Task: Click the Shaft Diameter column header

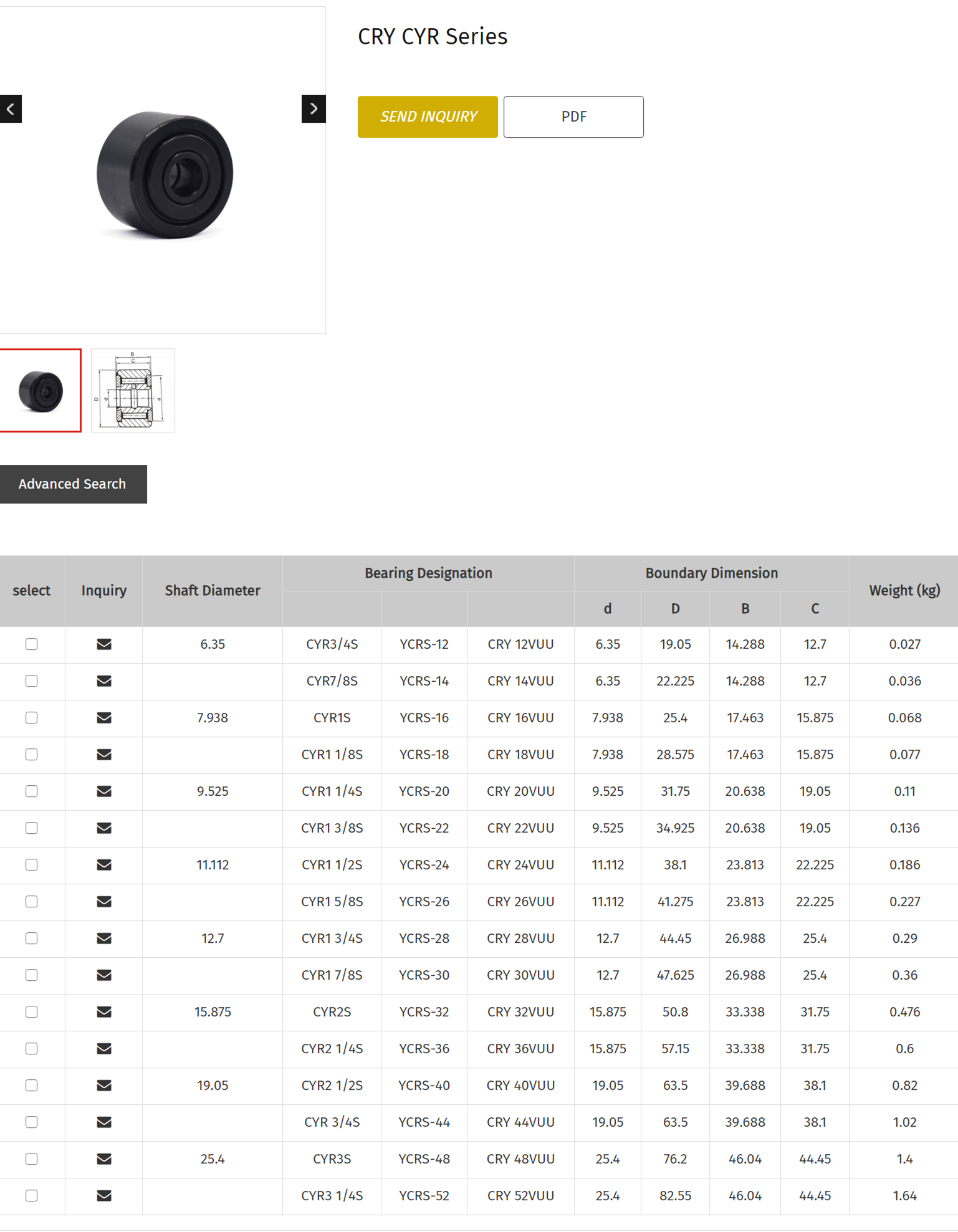Action: 213,591
